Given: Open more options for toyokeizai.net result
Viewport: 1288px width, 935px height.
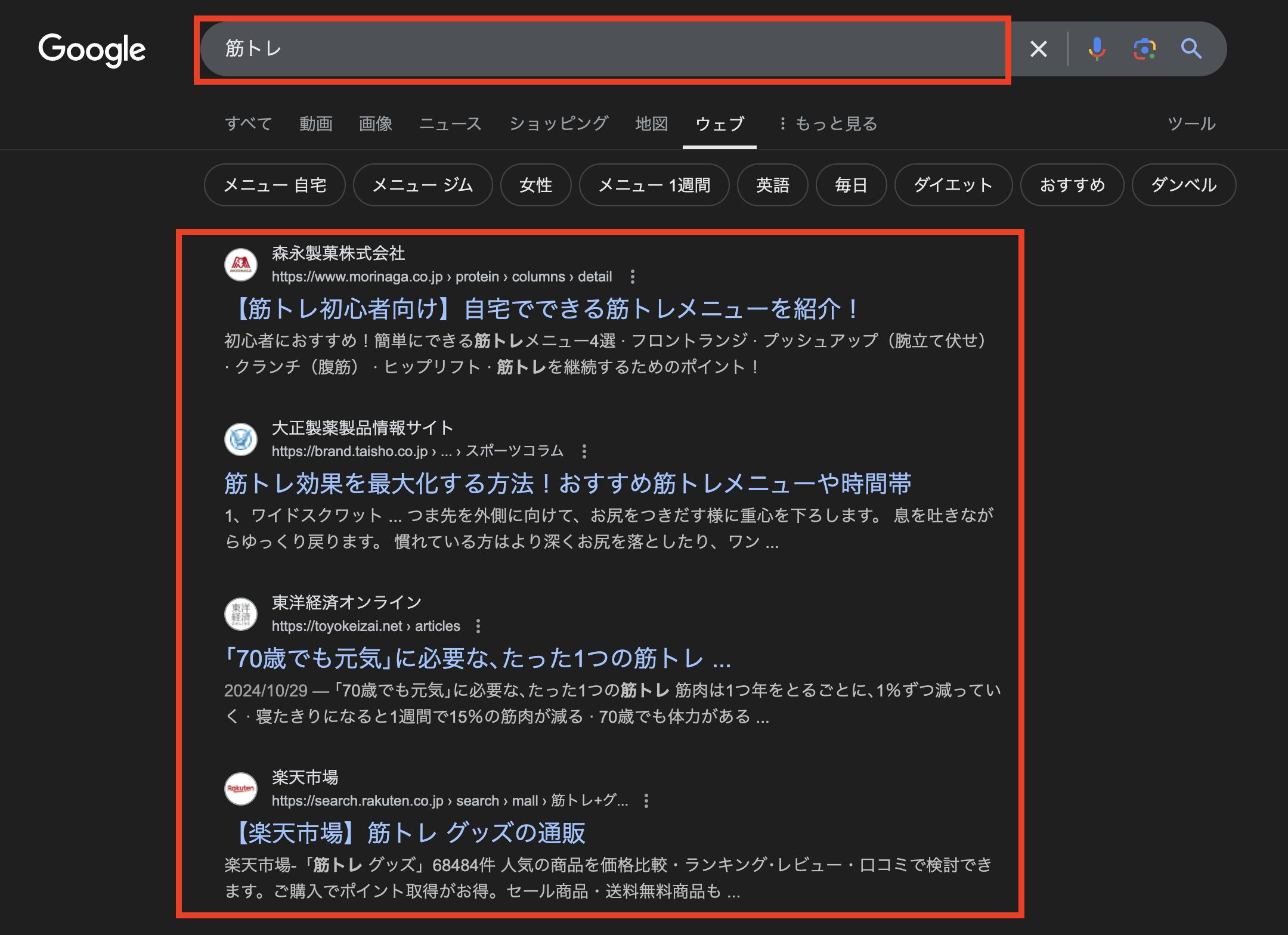Looking at the screenshot, I should tap(478, 626).
